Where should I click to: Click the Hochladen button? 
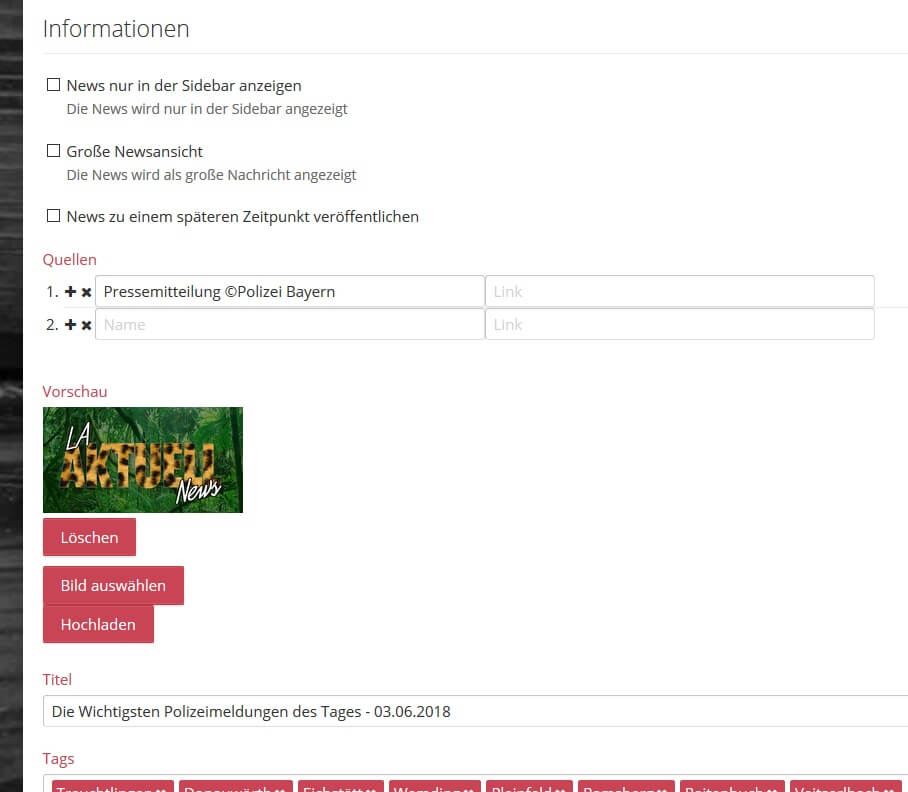pyautogui.click(x=98, y=624)
